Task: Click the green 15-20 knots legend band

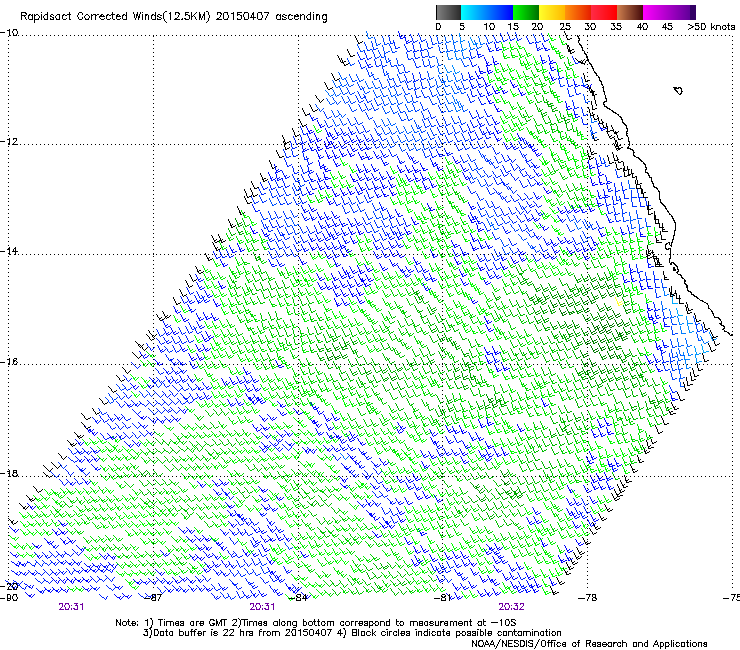Action: [526, 12]
